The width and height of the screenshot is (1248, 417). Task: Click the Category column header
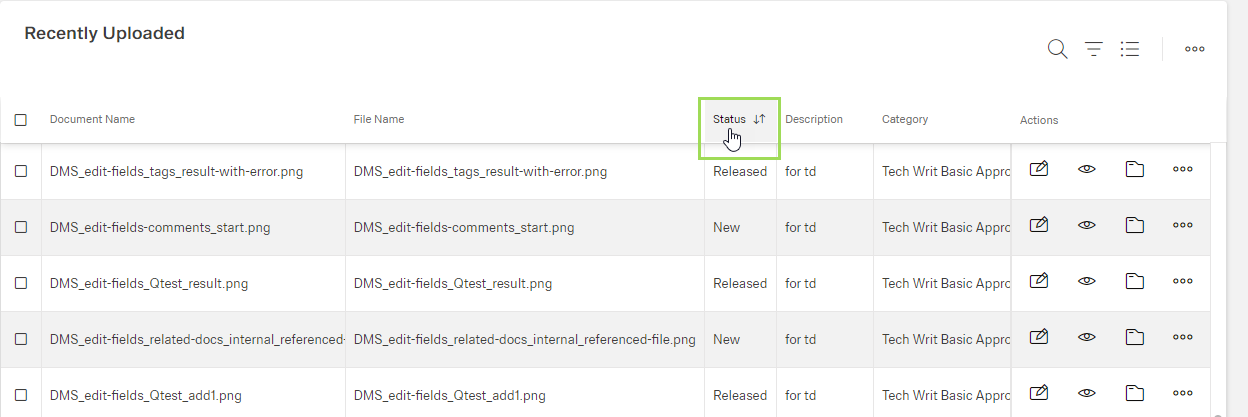tap(905, 119)
